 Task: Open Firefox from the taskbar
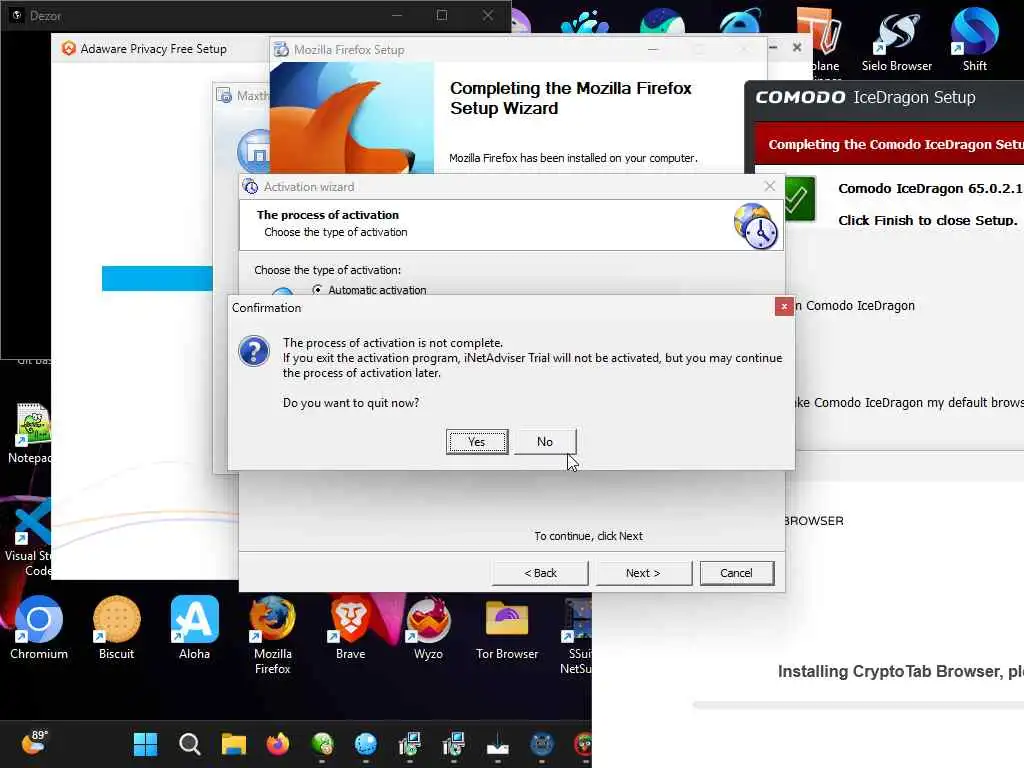pyautogui.click(x=278, y=744)
